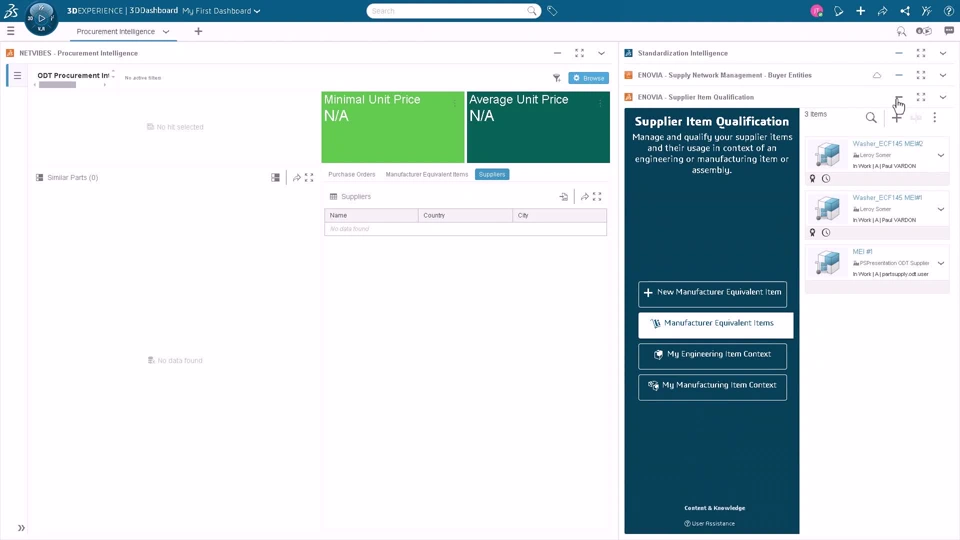Click the Average Unit Price dark green tile
The width and height of the screenshot is (960, 540).
538,127
